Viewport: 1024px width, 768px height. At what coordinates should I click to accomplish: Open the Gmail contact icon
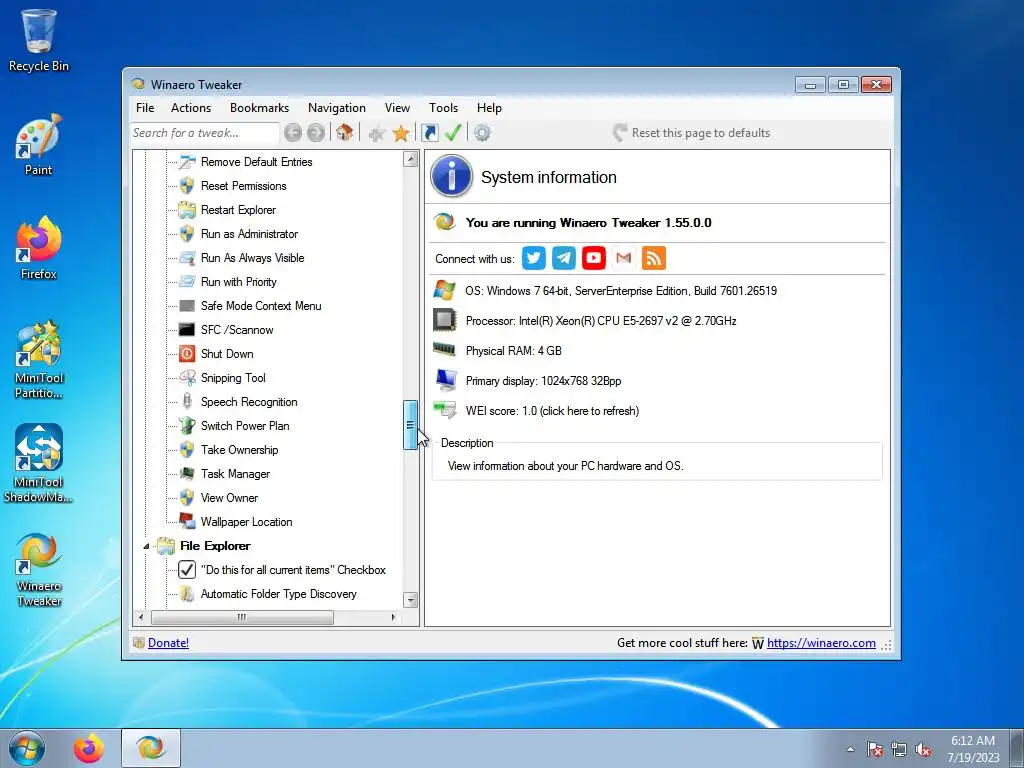tap(624, 258)
